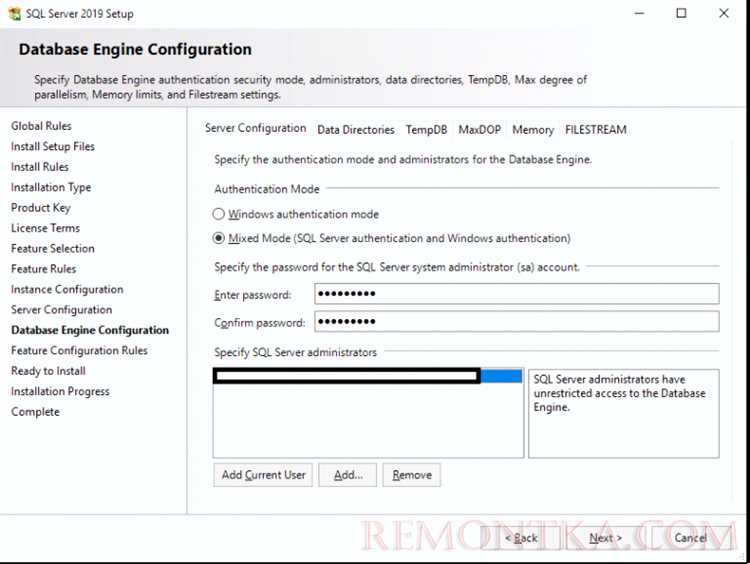Screen dimensions: 750x564
Task: Switch to the TempDB tab
Action: [426, 130]
